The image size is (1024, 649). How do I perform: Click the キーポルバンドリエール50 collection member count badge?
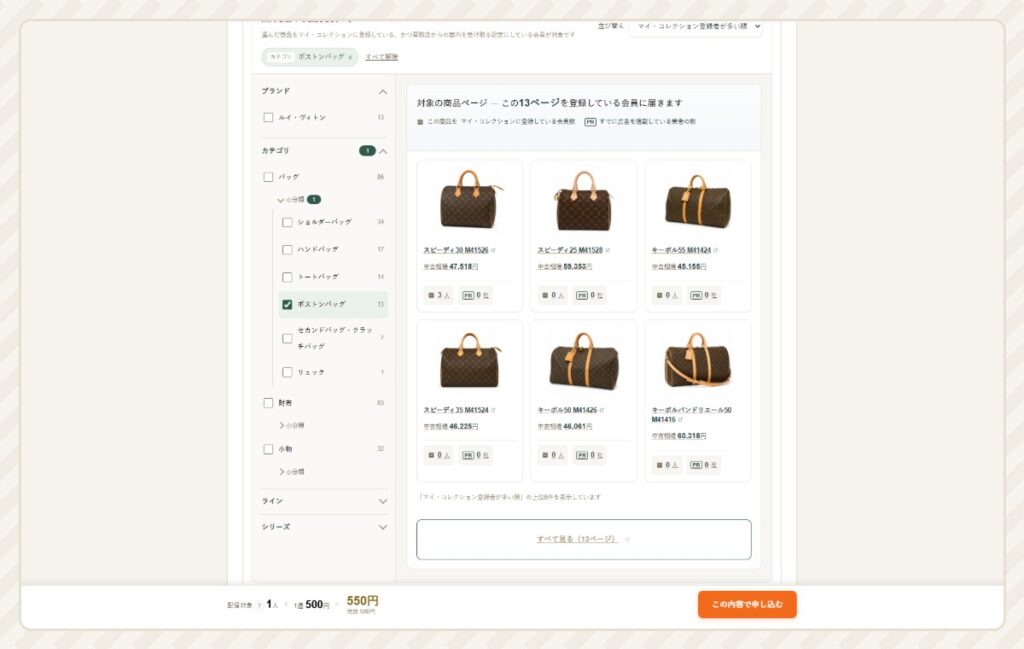pos(667,465)
